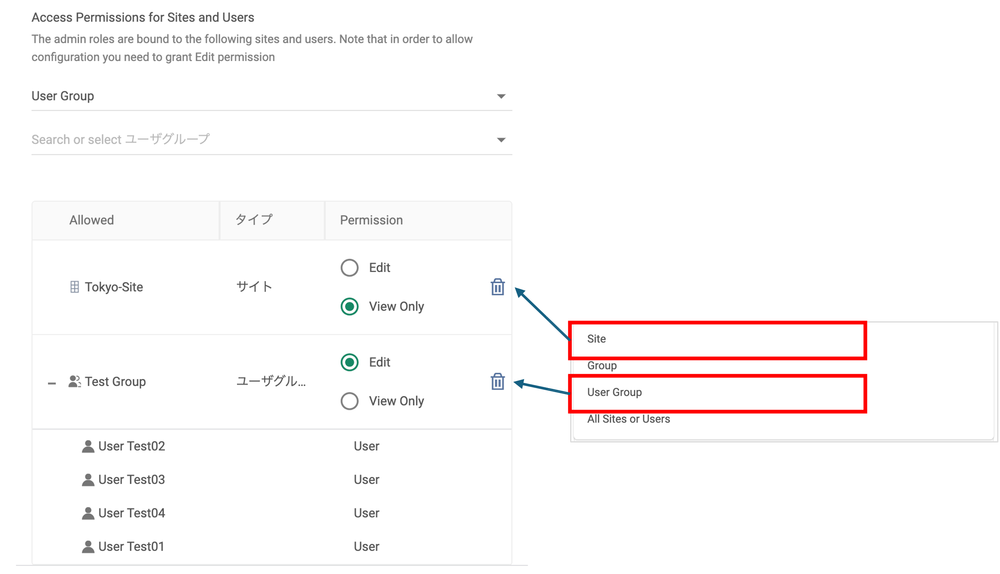
Task: Select Edit permission for Tokyo-Site
Action: pyautogui.click(x=349, y=268)
